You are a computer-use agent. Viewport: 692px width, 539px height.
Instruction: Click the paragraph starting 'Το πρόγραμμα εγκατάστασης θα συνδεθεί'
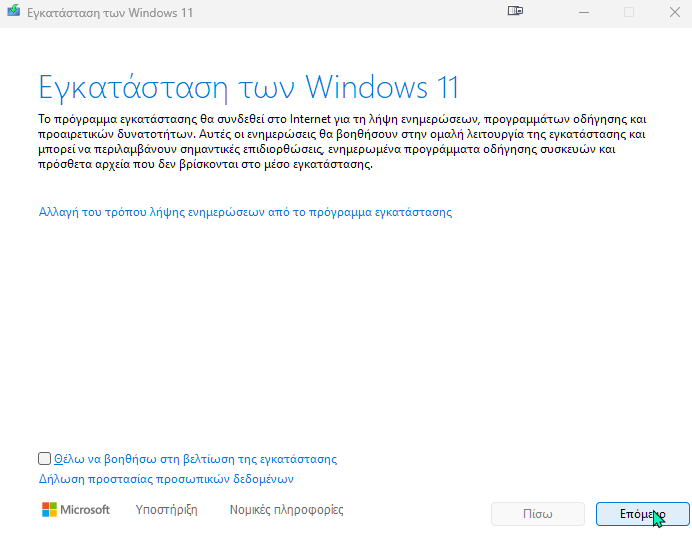coord(342,141)
